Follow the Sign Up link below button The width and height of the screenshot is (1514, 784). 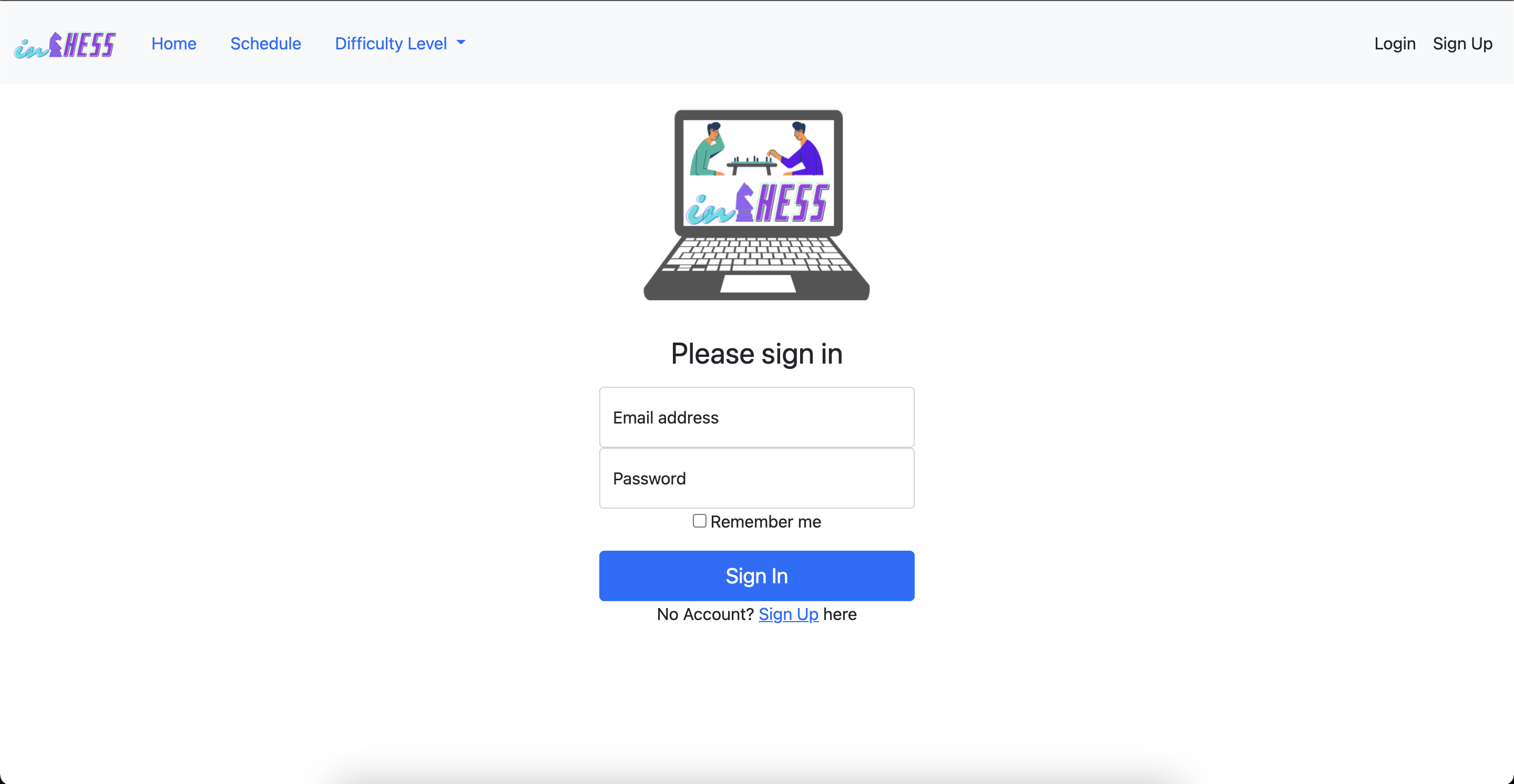788,614
